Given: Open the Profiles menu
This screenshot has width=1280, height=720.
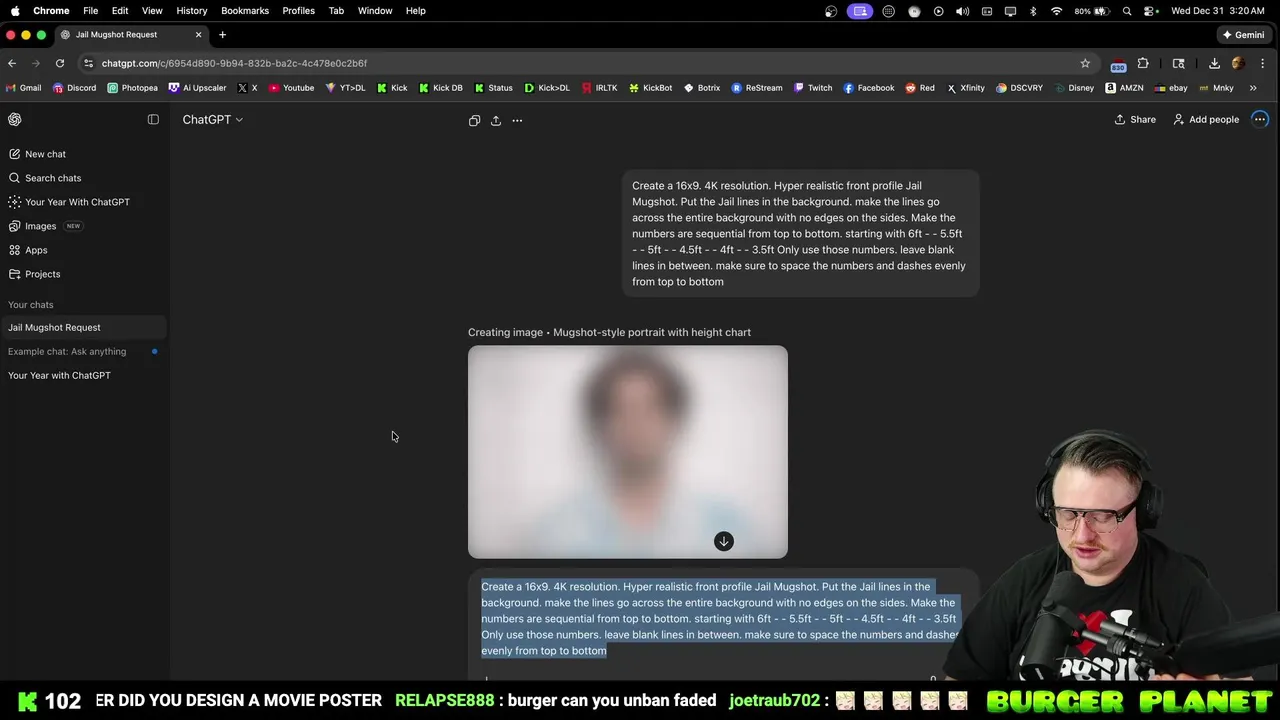Looking at the screenshot, I should [298, 11].
